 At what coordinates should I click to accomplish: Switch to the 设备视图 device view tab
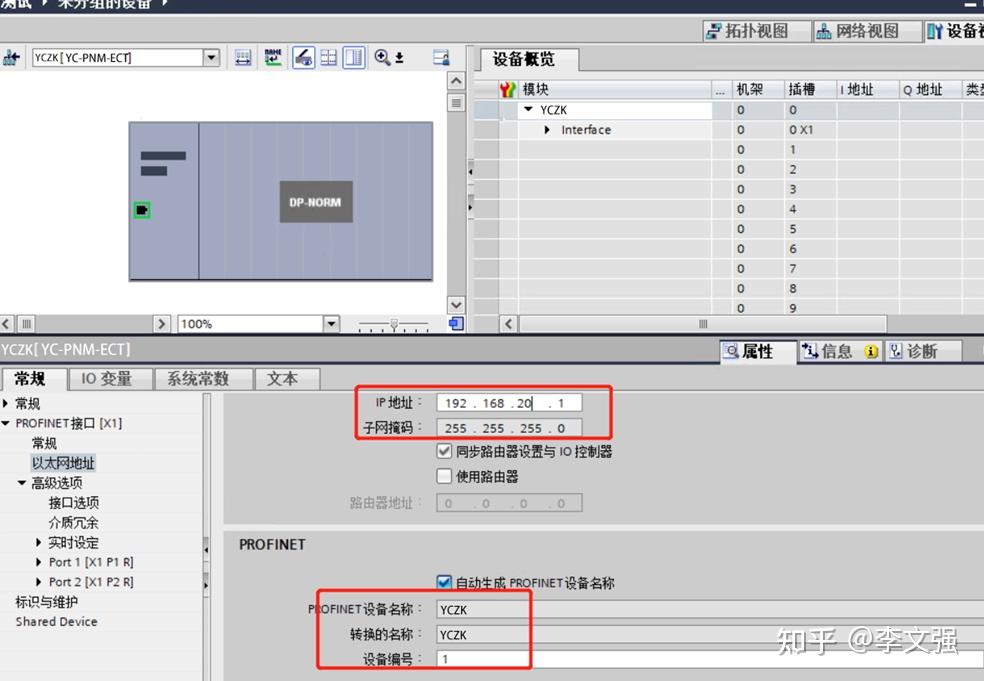click(954, 31)
